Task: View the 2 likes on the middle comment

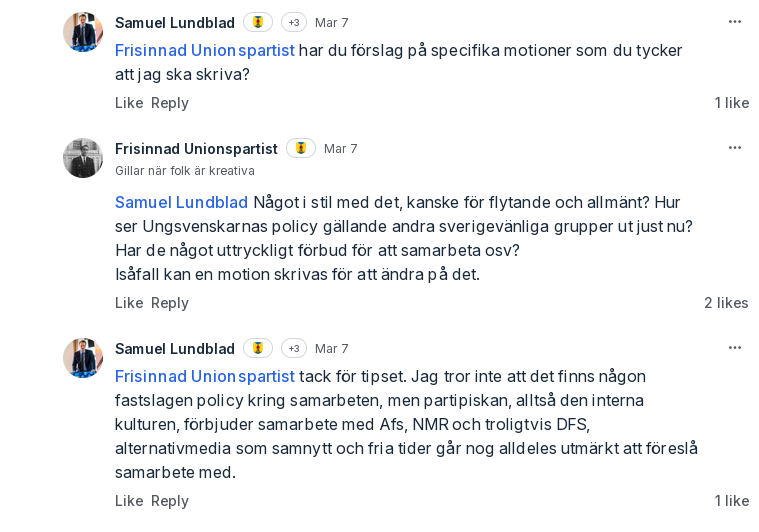Action: (x=726, y=302)
